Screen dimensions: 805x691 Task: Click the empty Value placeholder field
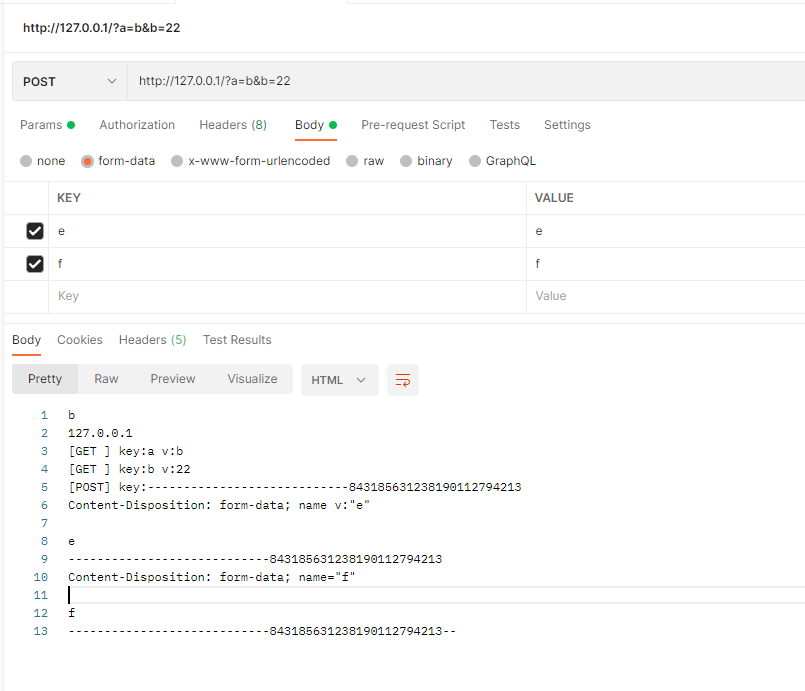[666, 296]
